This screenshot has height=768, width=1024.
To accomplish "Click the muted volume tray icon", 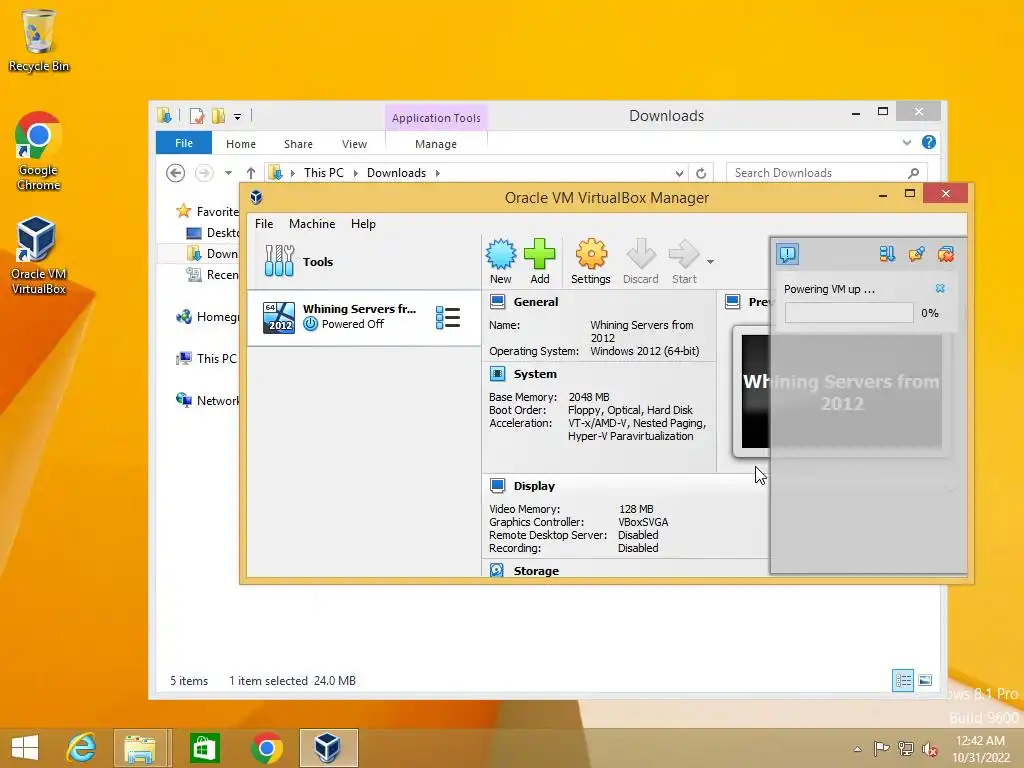I will click(930, 749).
